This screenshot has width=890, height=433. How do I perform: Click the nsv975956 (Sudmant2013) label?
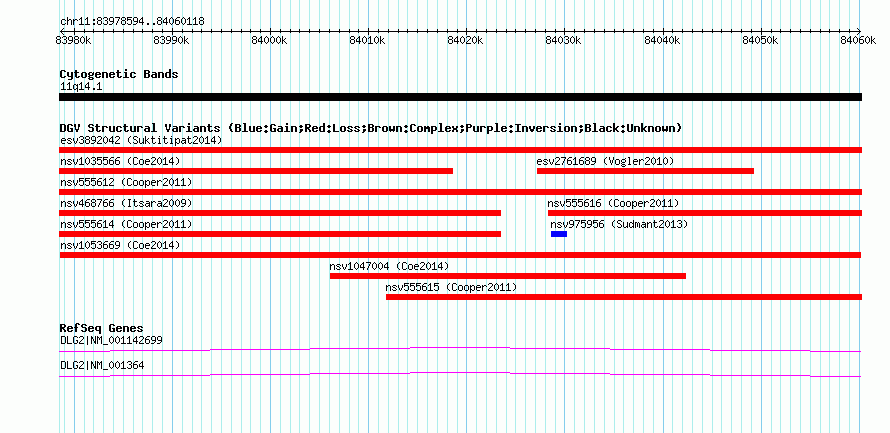[619, 224]
